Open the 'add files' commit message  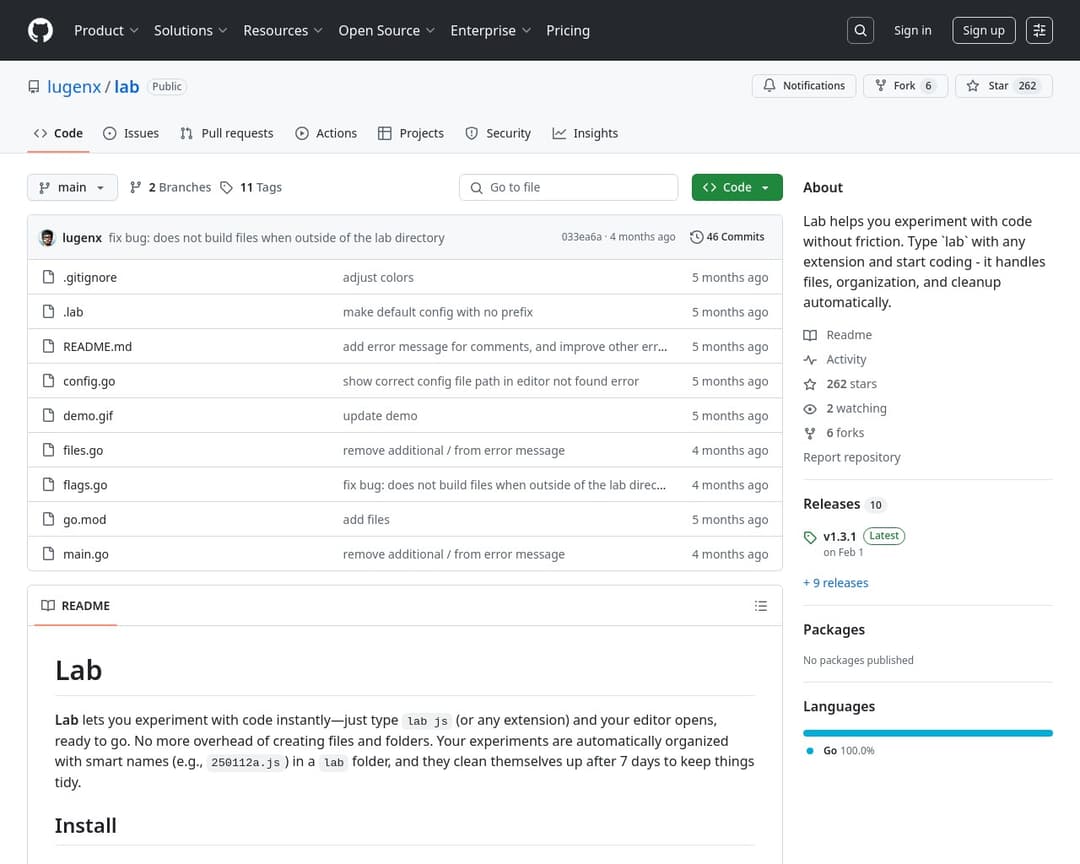coord(366,520)
